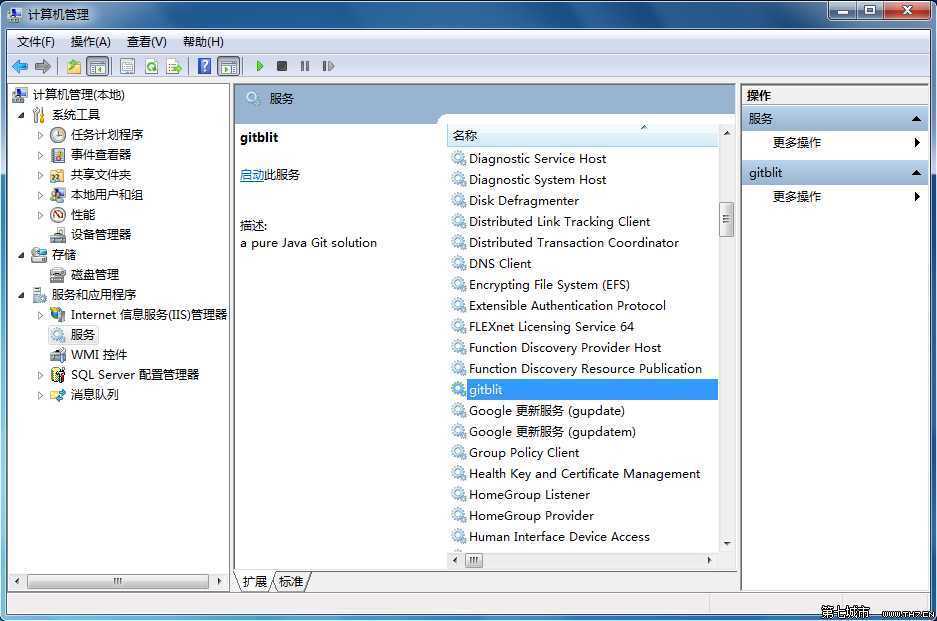Click gear icon beside DNS Client

click(458, 263)
